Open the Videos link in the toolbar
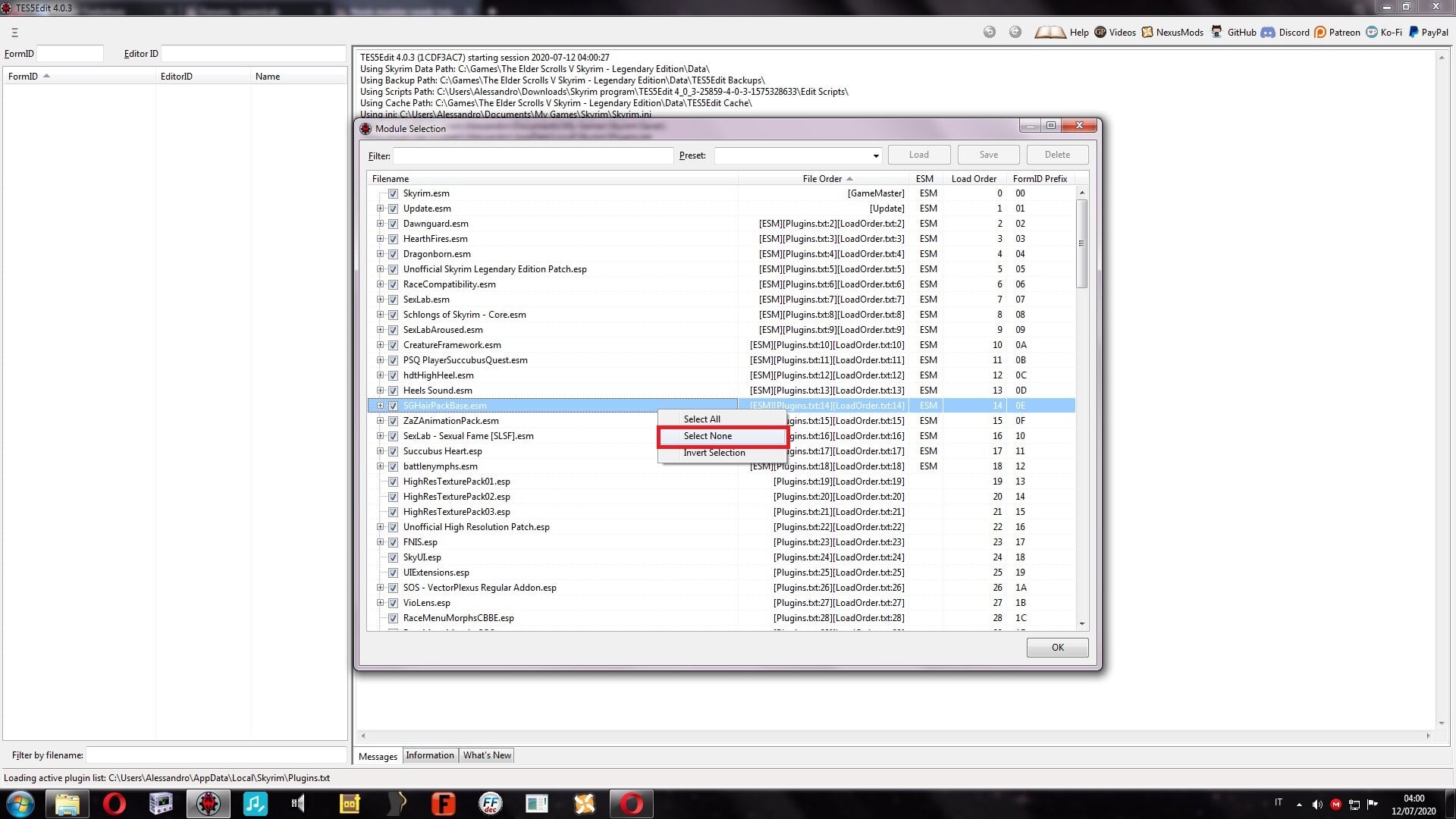The image size is (1456, 819). [1115, 32]
